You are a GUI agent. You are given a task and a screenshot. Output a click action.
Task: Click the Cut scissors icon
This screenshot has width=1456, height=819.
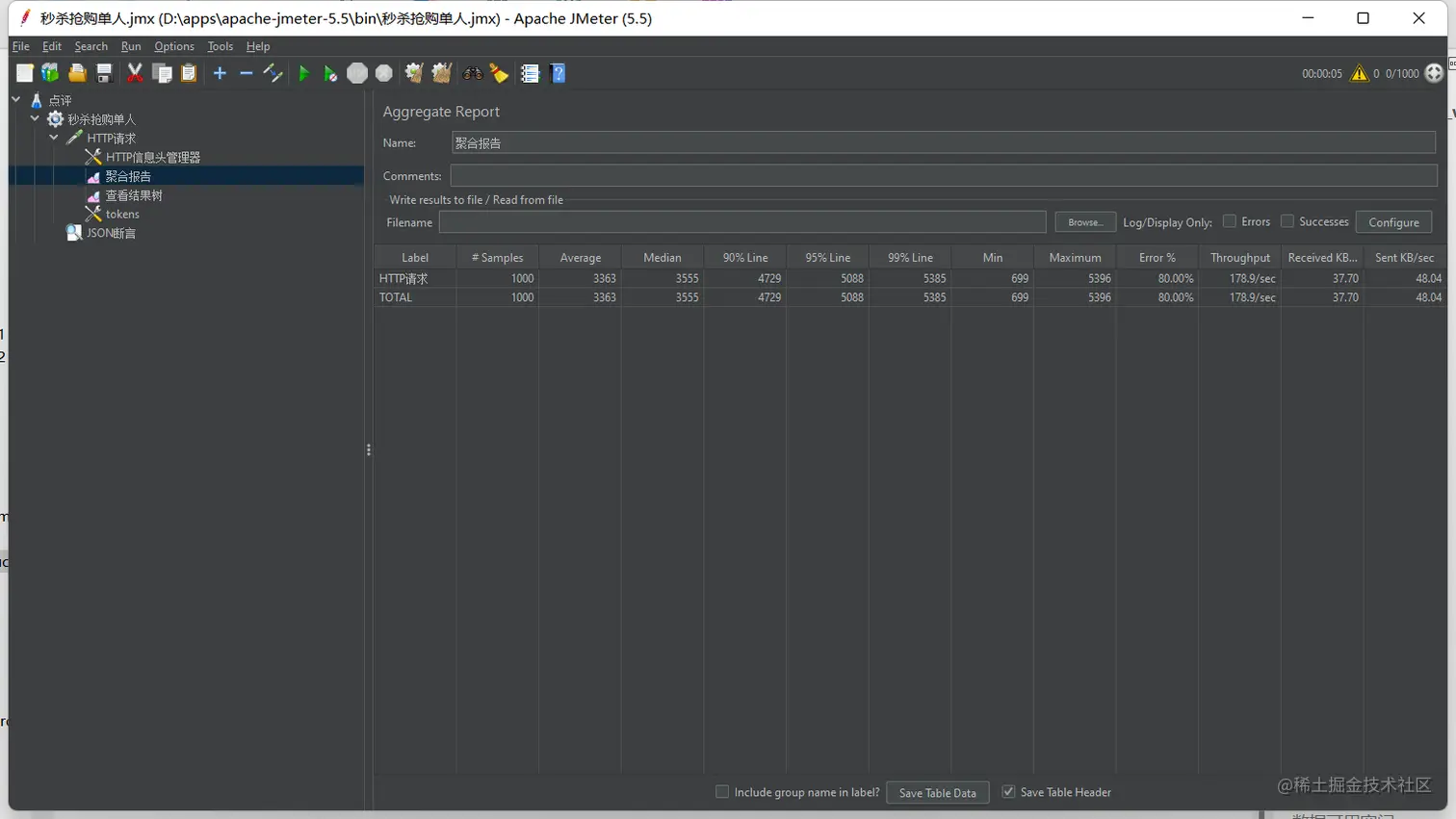(x=135, y=73)
